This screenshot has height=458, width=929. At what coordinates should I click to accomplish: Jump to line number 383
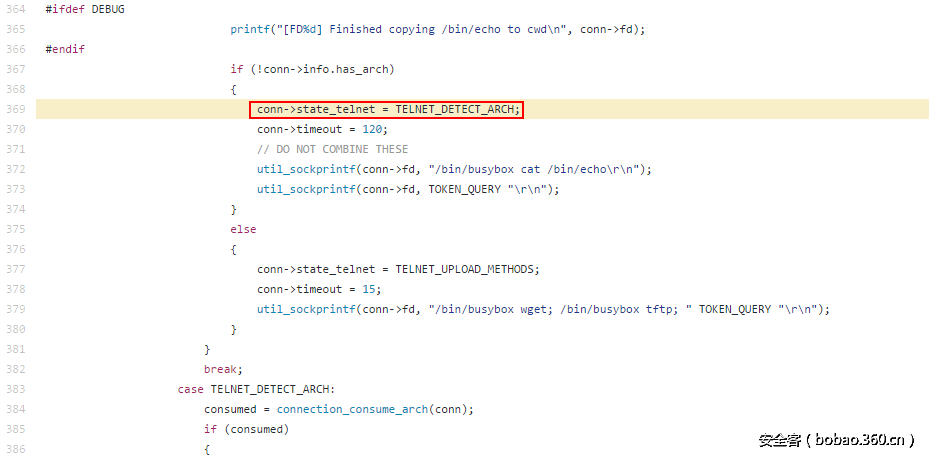coord(15,389)
